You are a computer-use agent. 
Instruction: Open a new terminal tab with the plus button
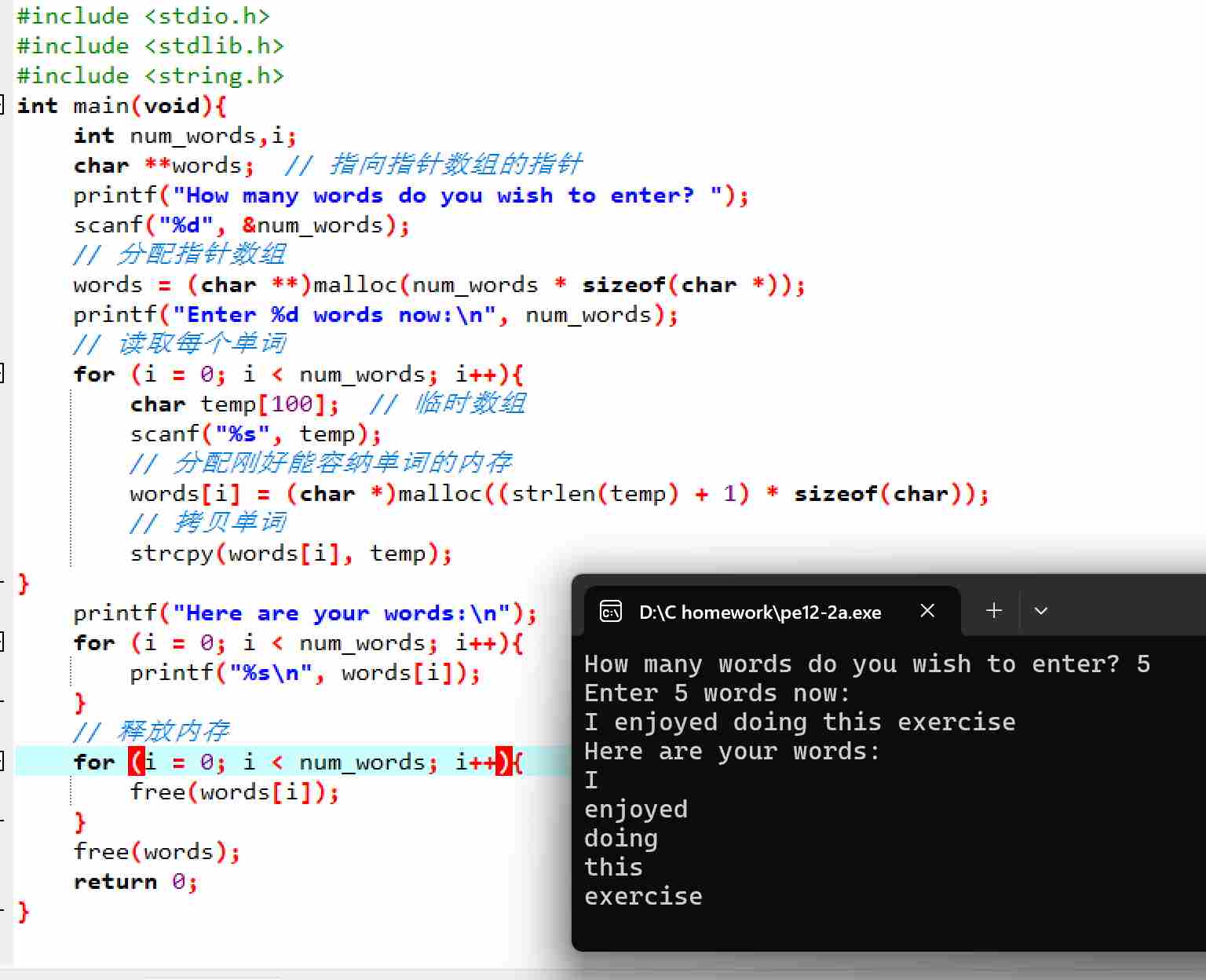(x=994, y=610)
